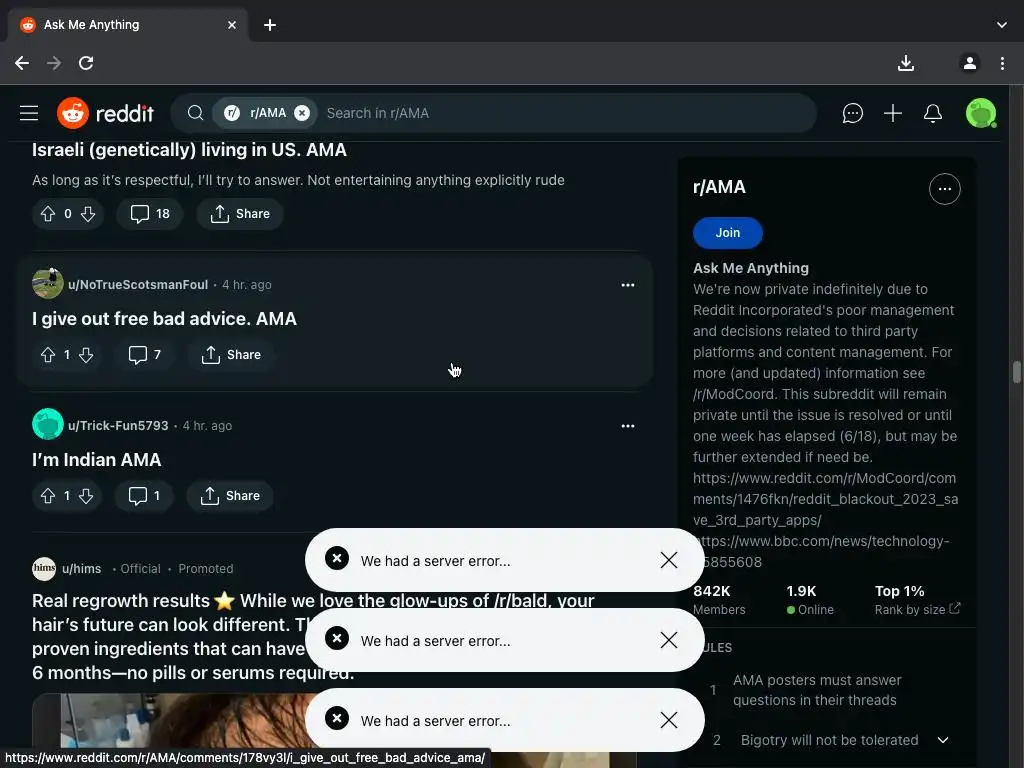
Task: Open u/hims promoted profile link
Action: (82, 569)
